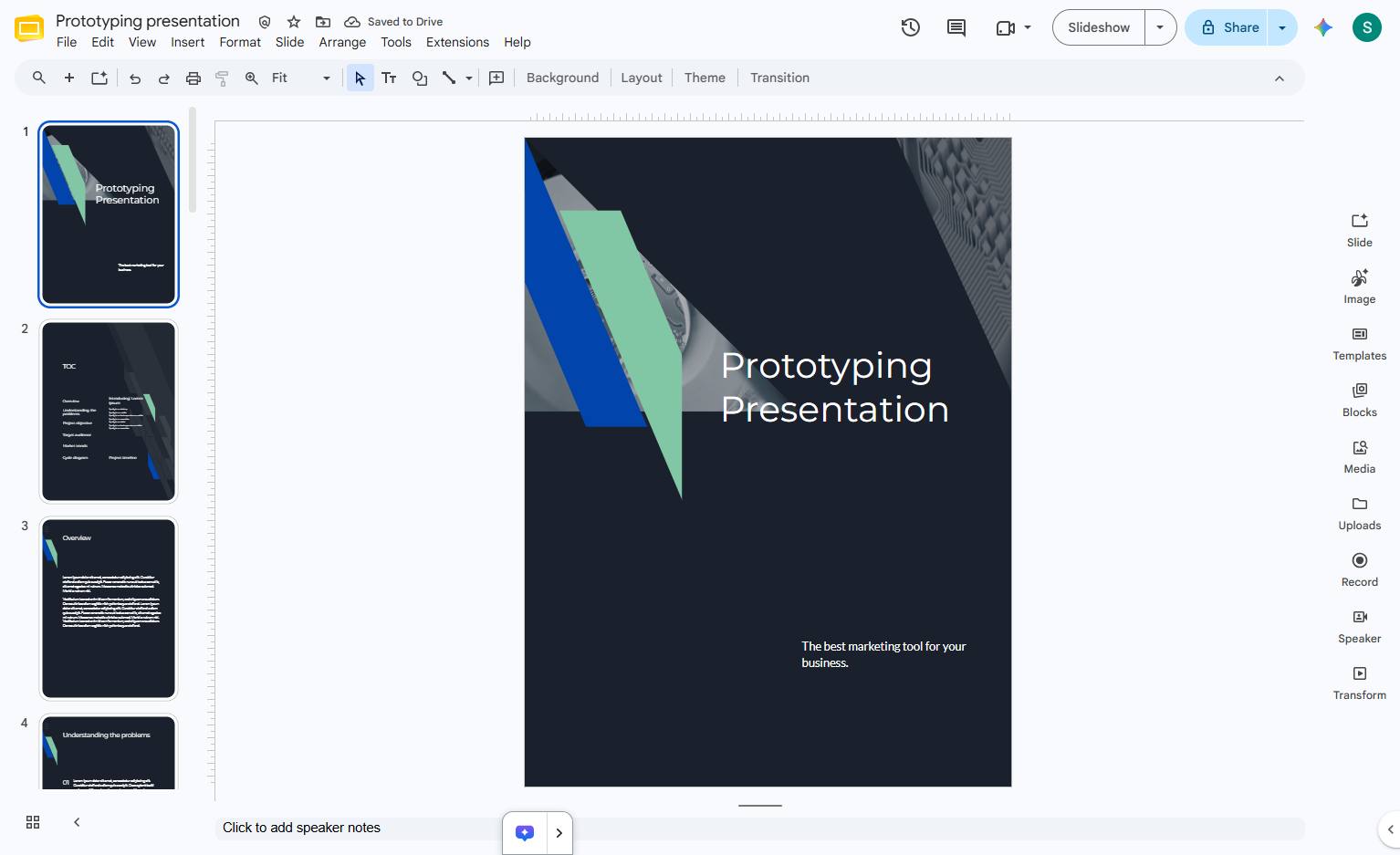The image size is (1400, 855).
Task: Activate the paint format tool
Action: coord(222,78)
